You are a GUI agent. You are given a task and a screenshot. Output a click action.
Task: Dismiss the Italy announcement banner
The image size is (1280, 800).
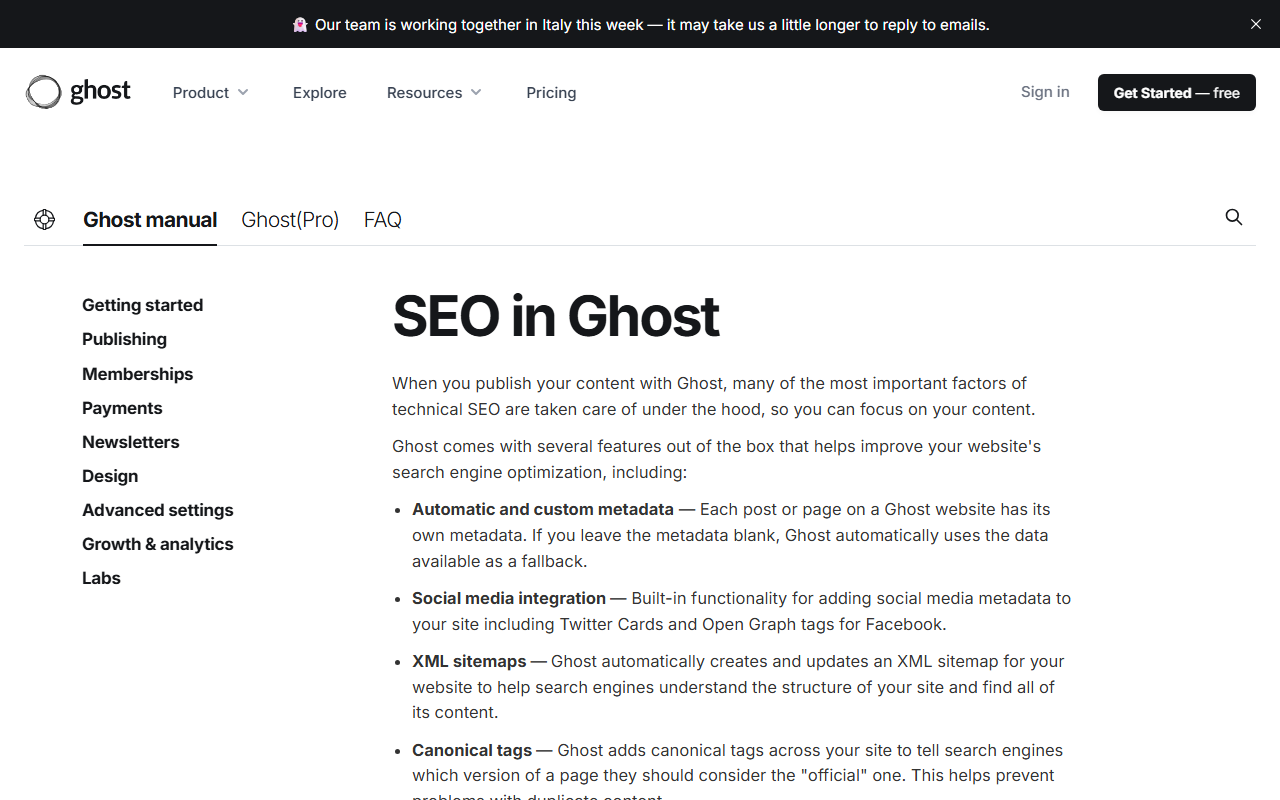[1256, 24]
